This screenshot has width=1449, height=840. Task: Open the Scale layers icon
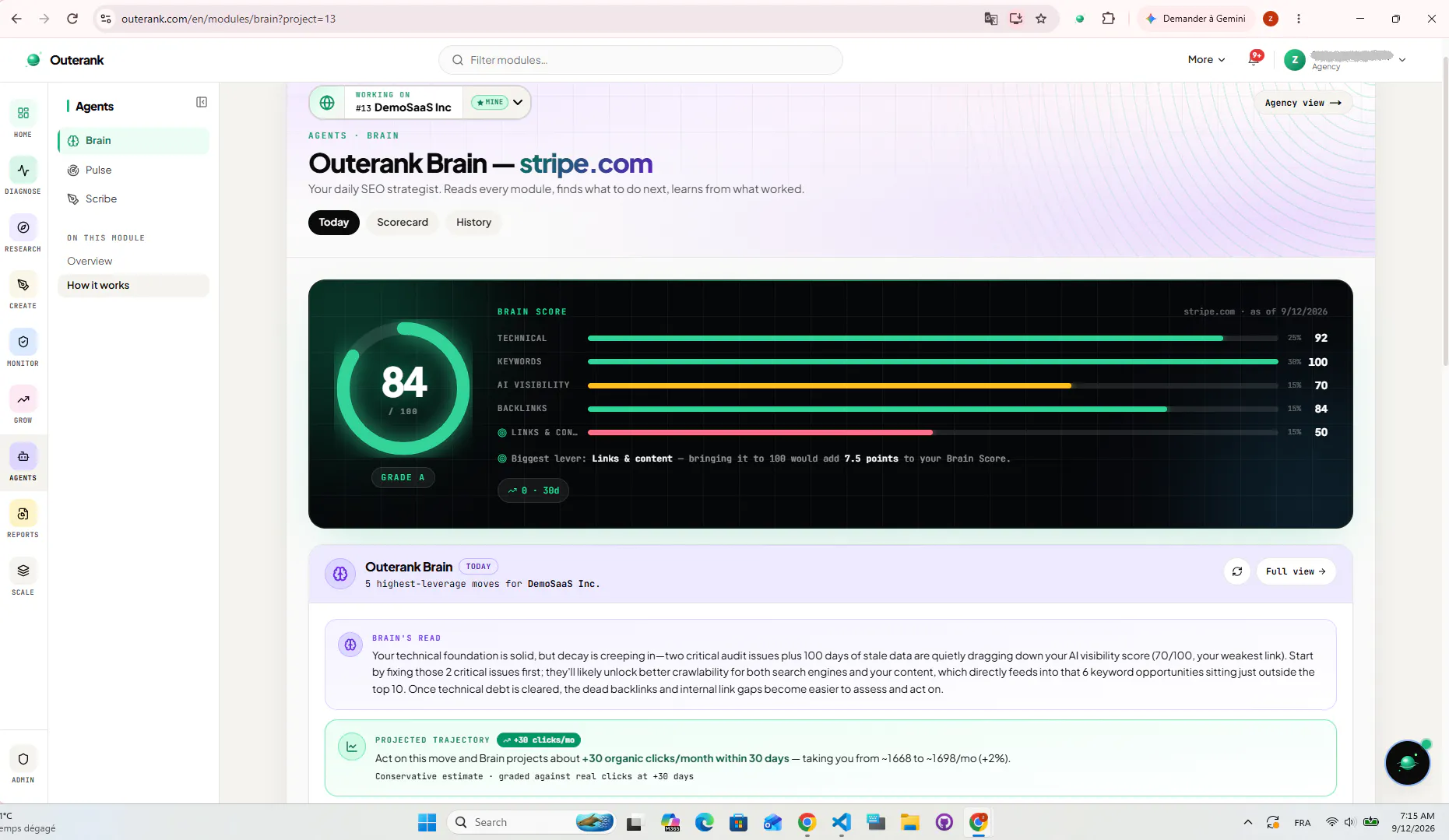(23, 571)
